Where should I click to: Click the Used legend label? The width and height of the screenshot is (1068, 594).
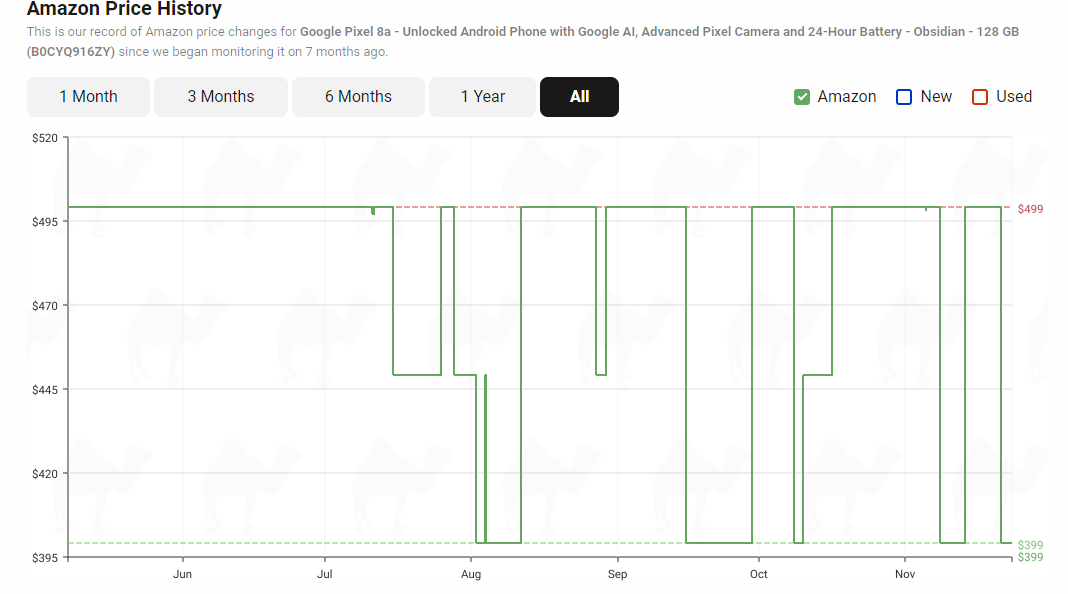(x=1014, y=97)
